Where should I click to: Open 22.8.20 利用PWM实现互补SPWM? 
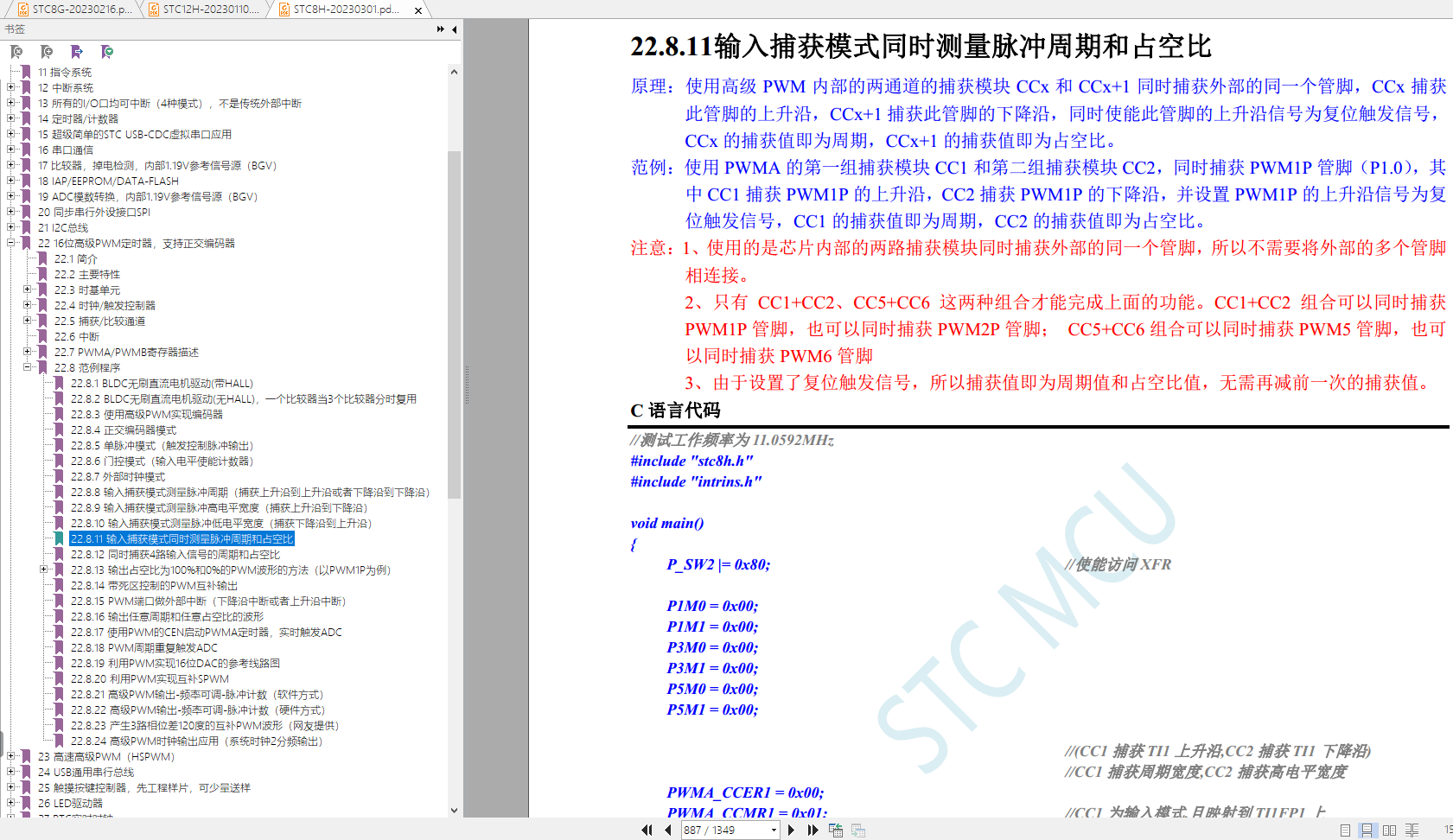(x=150, y=678)
